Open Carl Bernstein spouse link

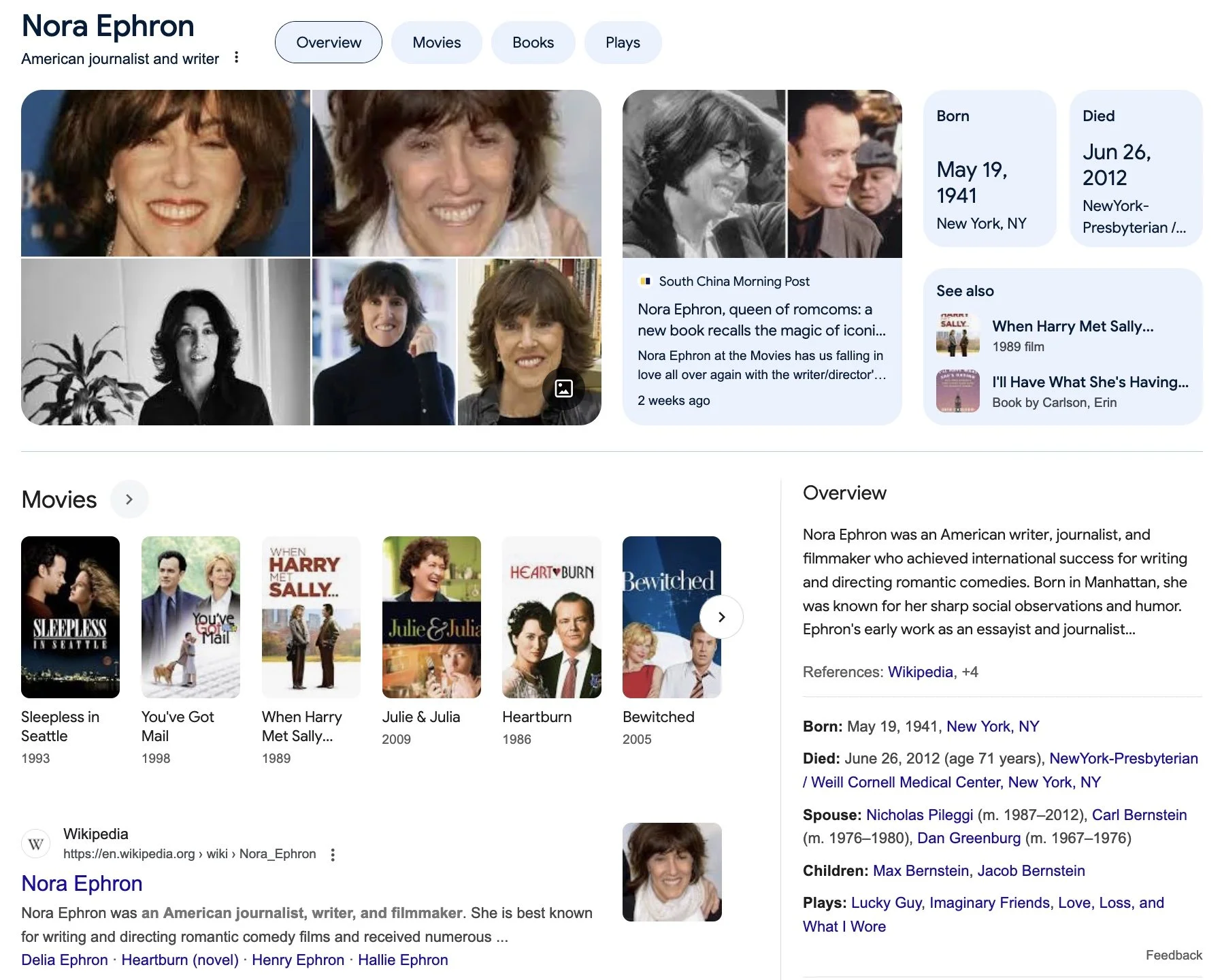click(1139, 815)
